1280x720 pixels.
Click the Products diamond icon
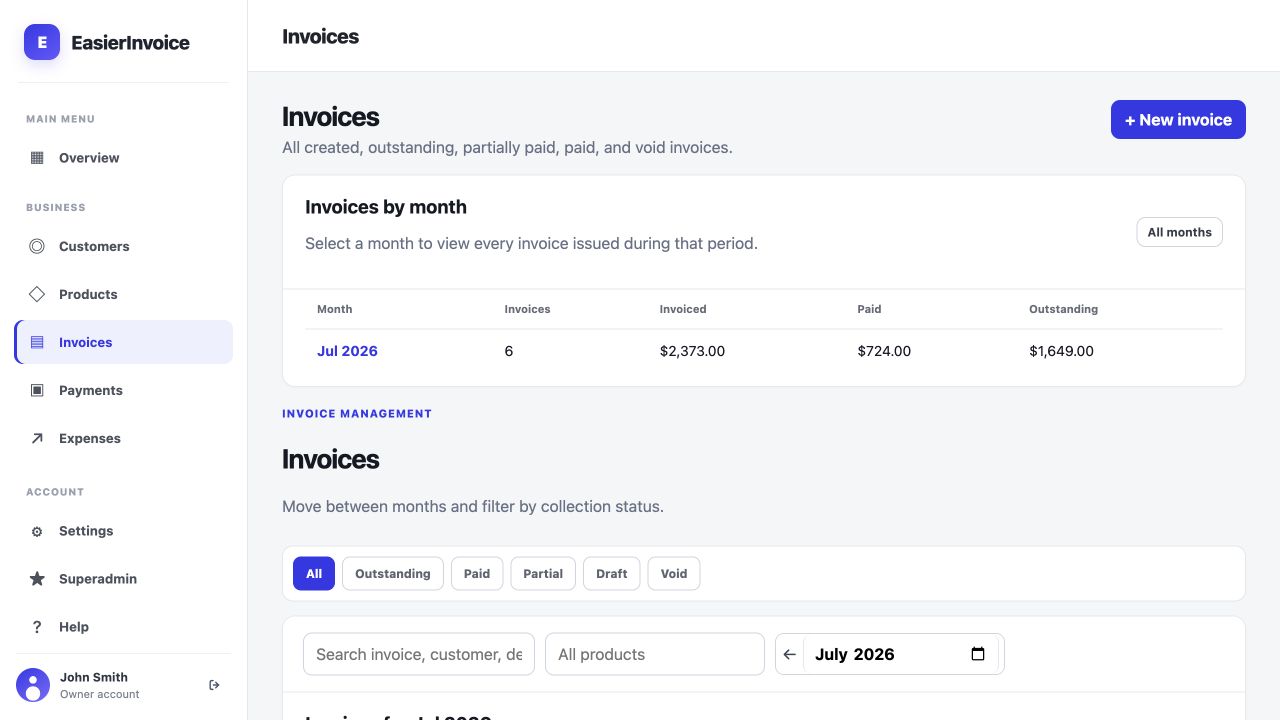tap(37, 294)
